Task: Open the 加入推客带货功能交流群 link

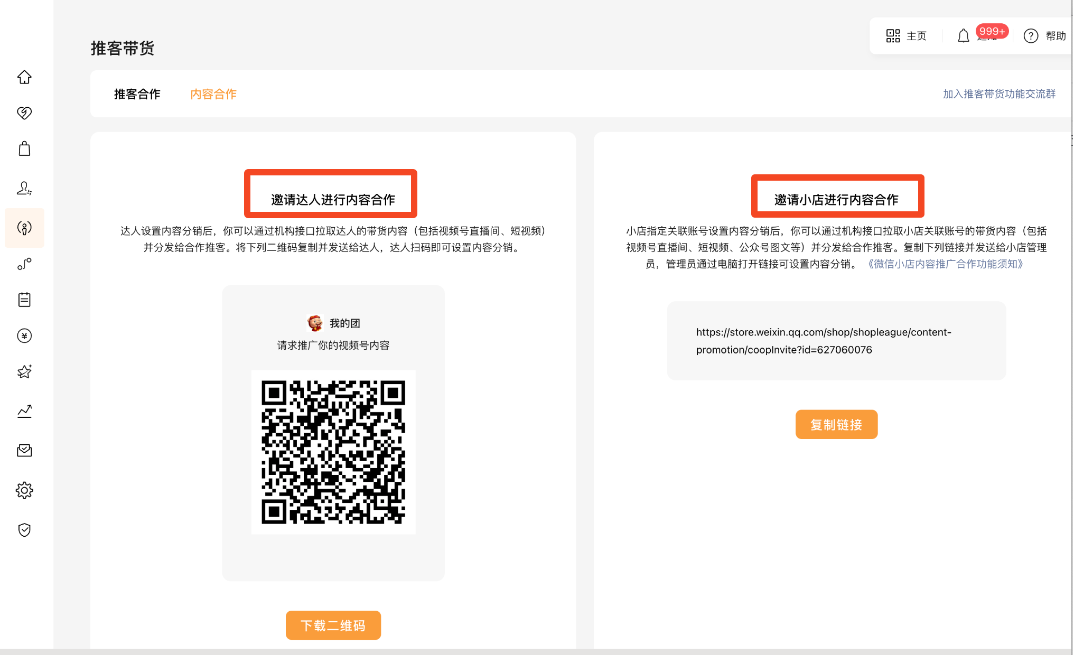Action: [x=998, y=94]
